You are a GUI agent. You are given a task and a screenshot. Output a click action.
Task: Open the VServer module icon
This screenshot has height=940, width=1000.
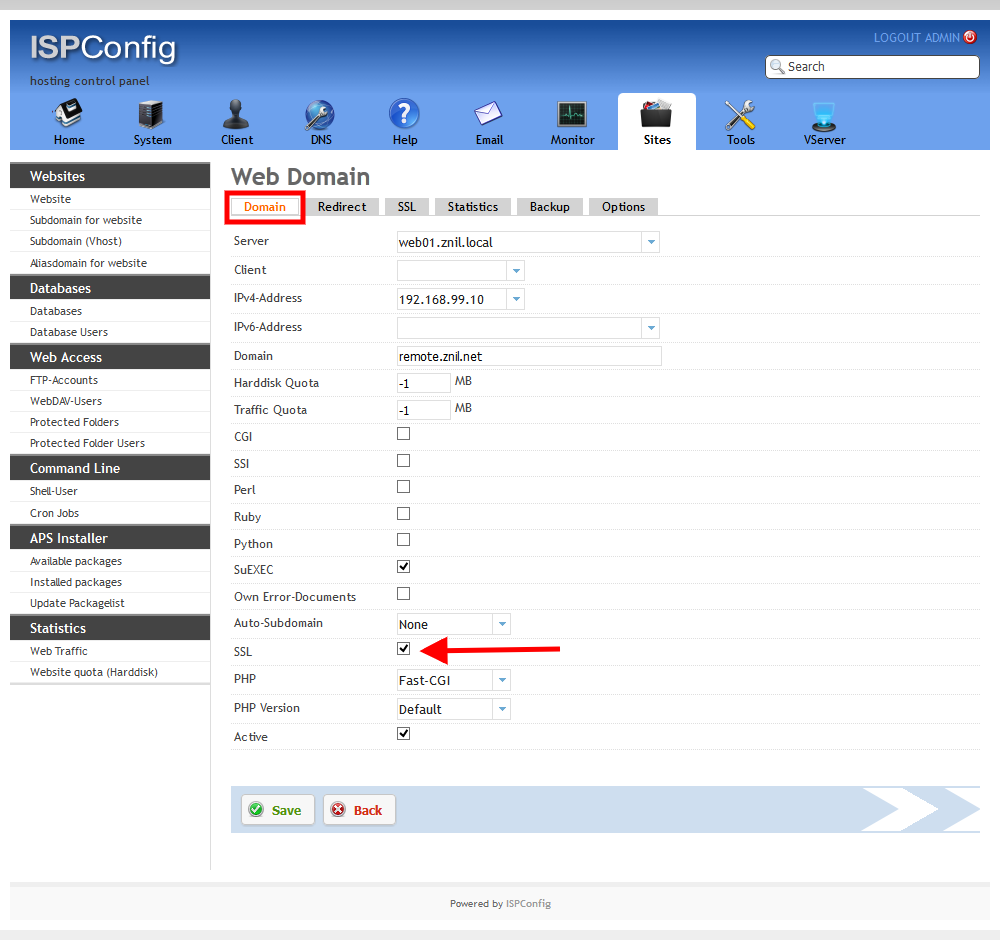point(824,115)
